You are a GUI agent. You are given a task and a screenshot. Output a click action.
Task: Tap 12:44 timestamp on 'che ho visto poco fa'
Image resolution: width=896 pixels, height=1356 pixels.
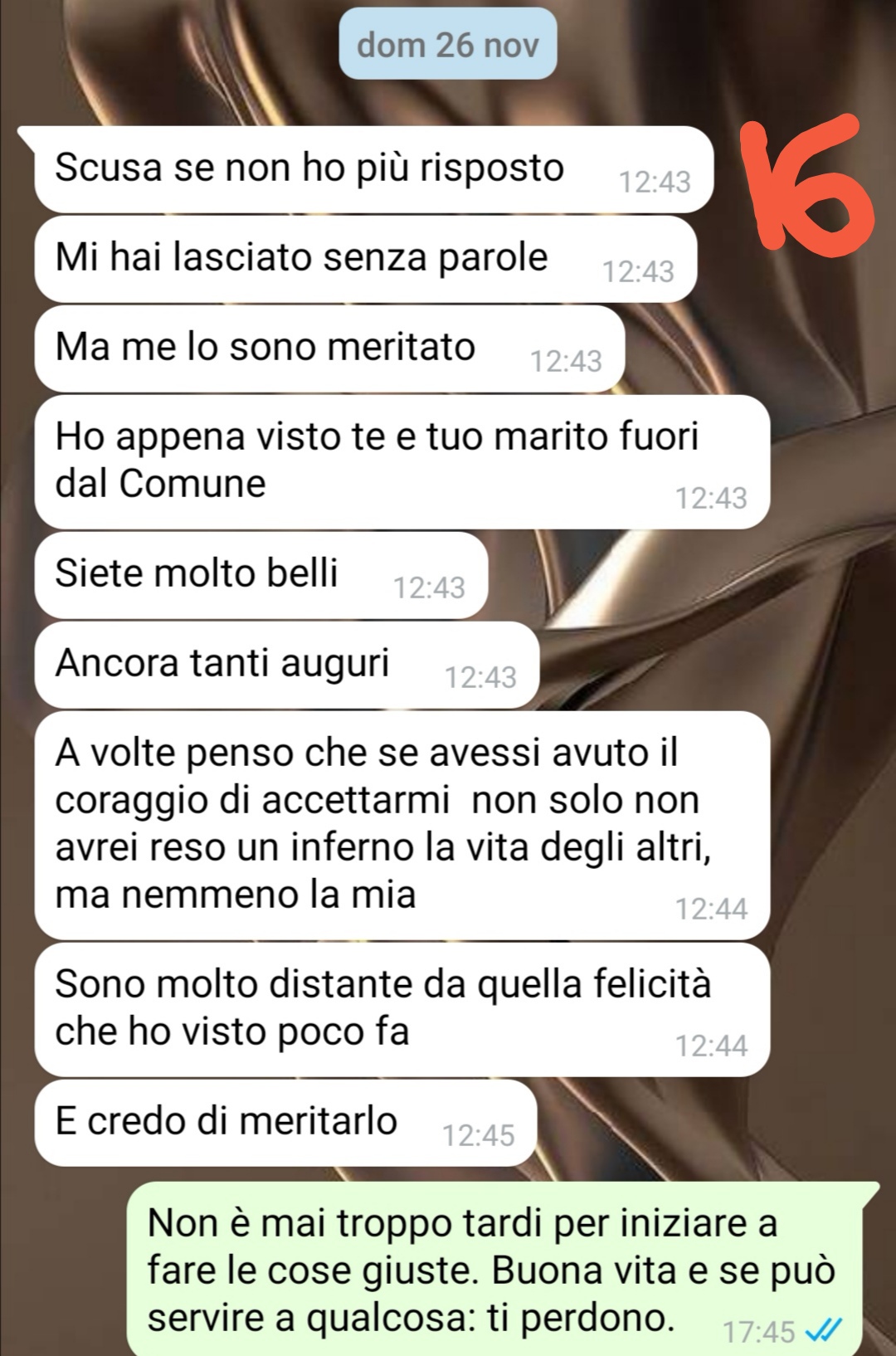pyautogui.click(x=711, y=1046)
